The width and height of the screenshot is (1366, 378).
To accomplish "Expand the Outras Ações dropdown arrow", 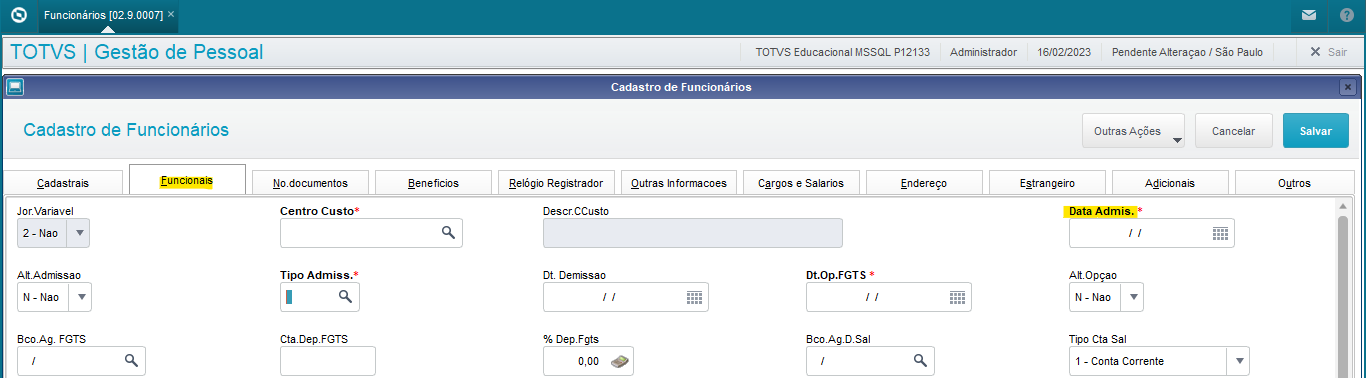I will coord(1177,140).
